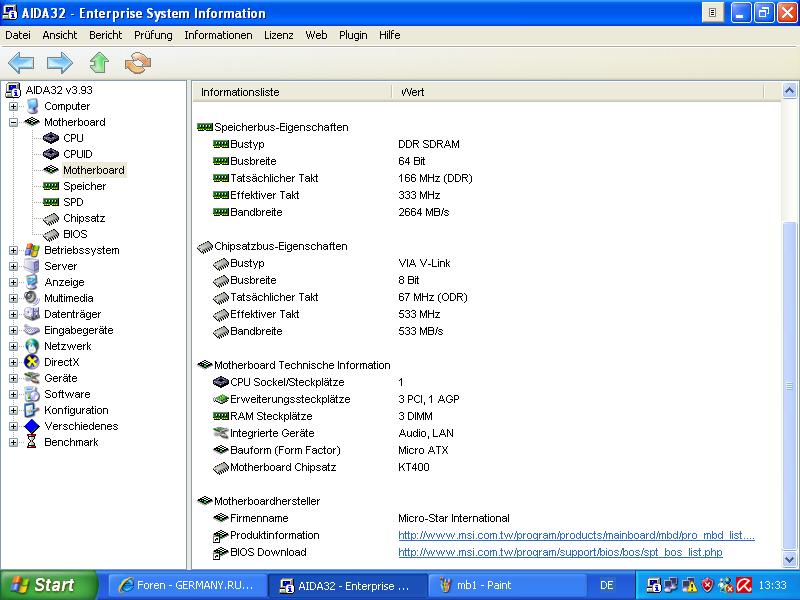The width and height of the screenshot is (800, 600).
Task: Expand the Netzwerk tree node
Action: tap(13, 346)
